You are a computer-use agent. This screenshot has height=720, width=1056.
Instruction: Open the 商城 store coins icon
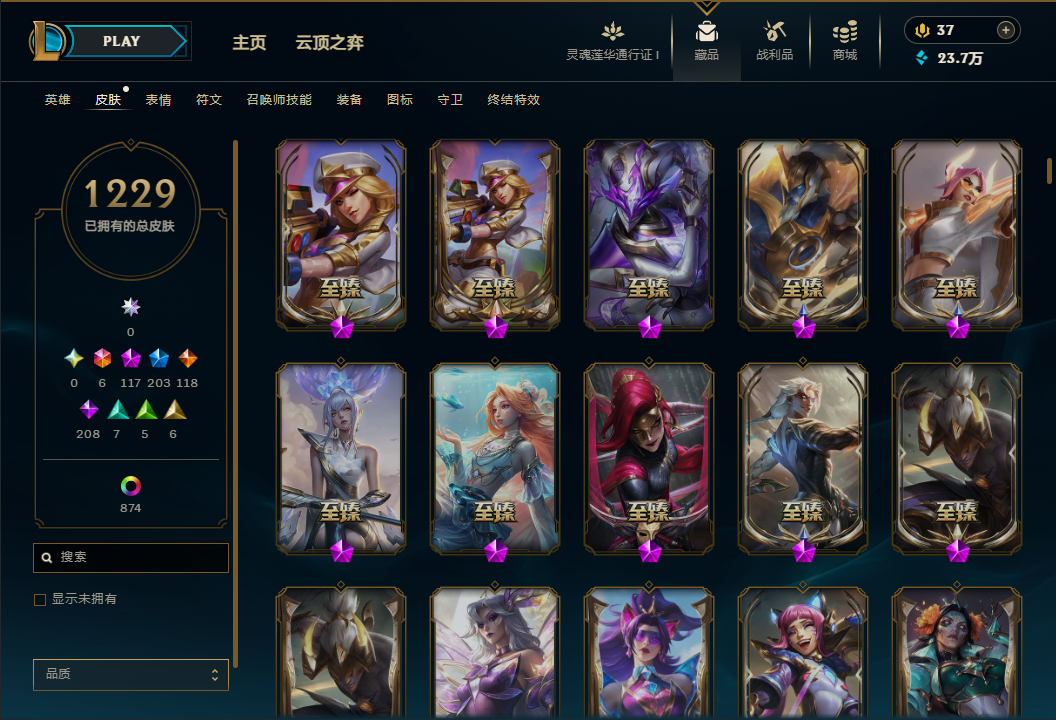[845, 31]
